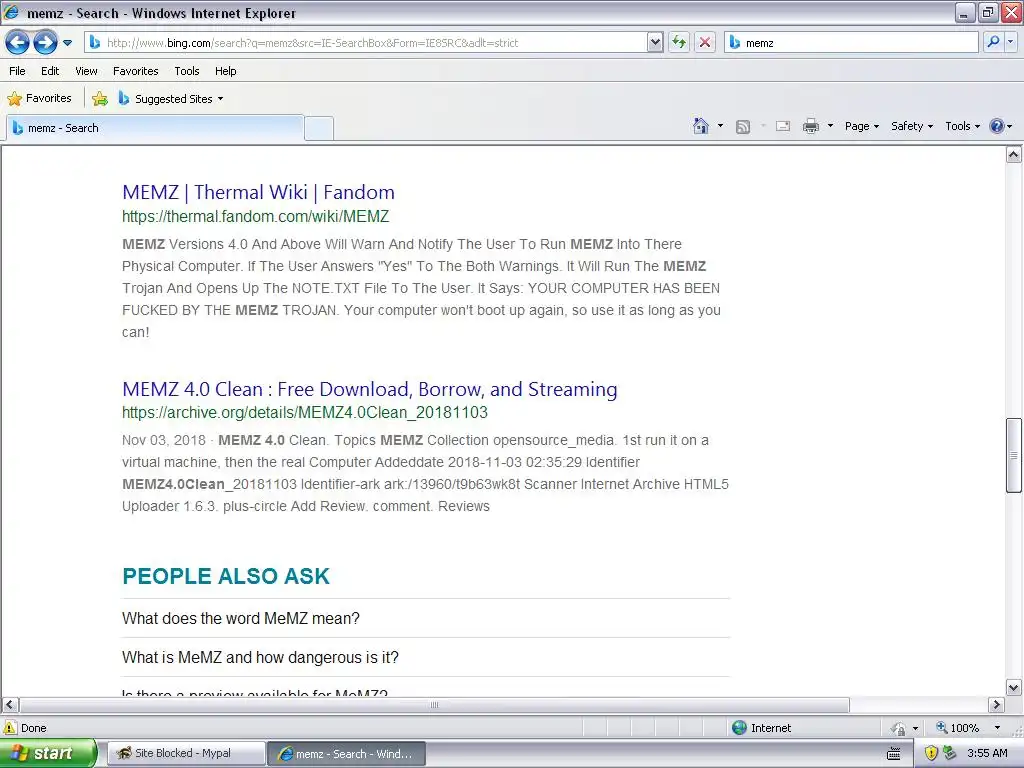Switch to Site Blocked - Mypal taskbar window

point(185,753)
